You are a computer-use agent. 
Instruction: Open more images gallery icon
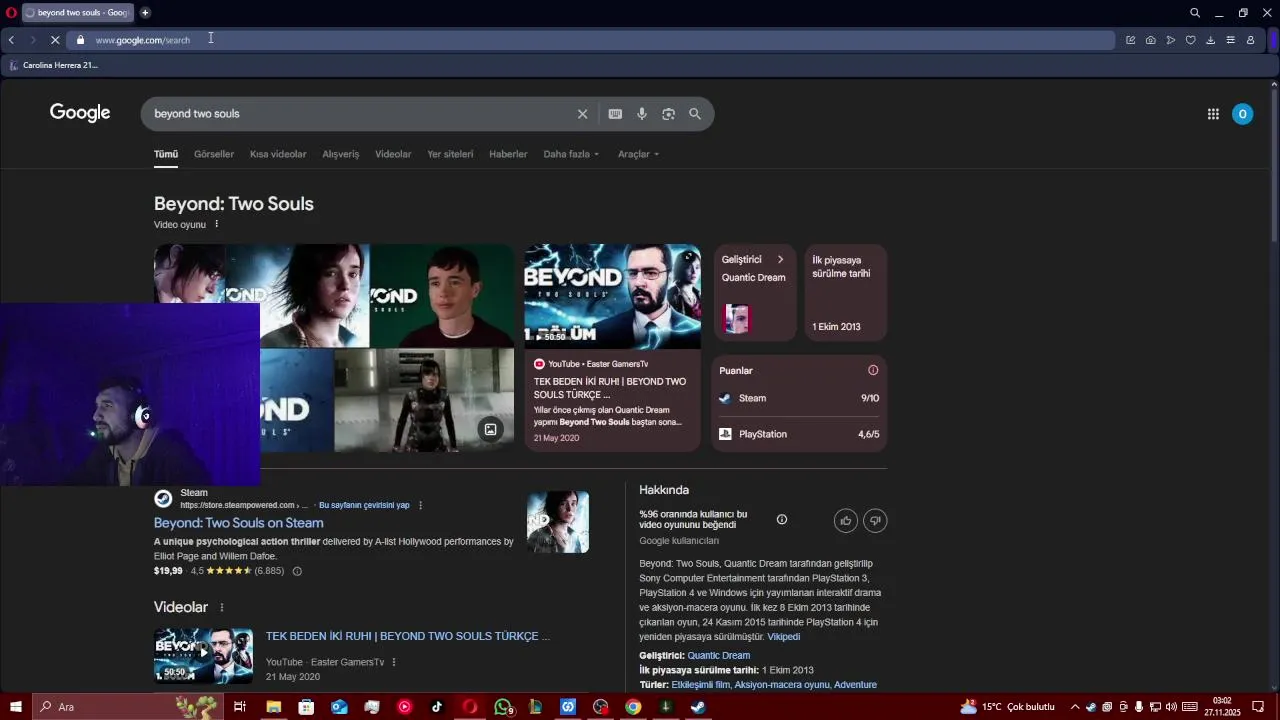[490, 430]
